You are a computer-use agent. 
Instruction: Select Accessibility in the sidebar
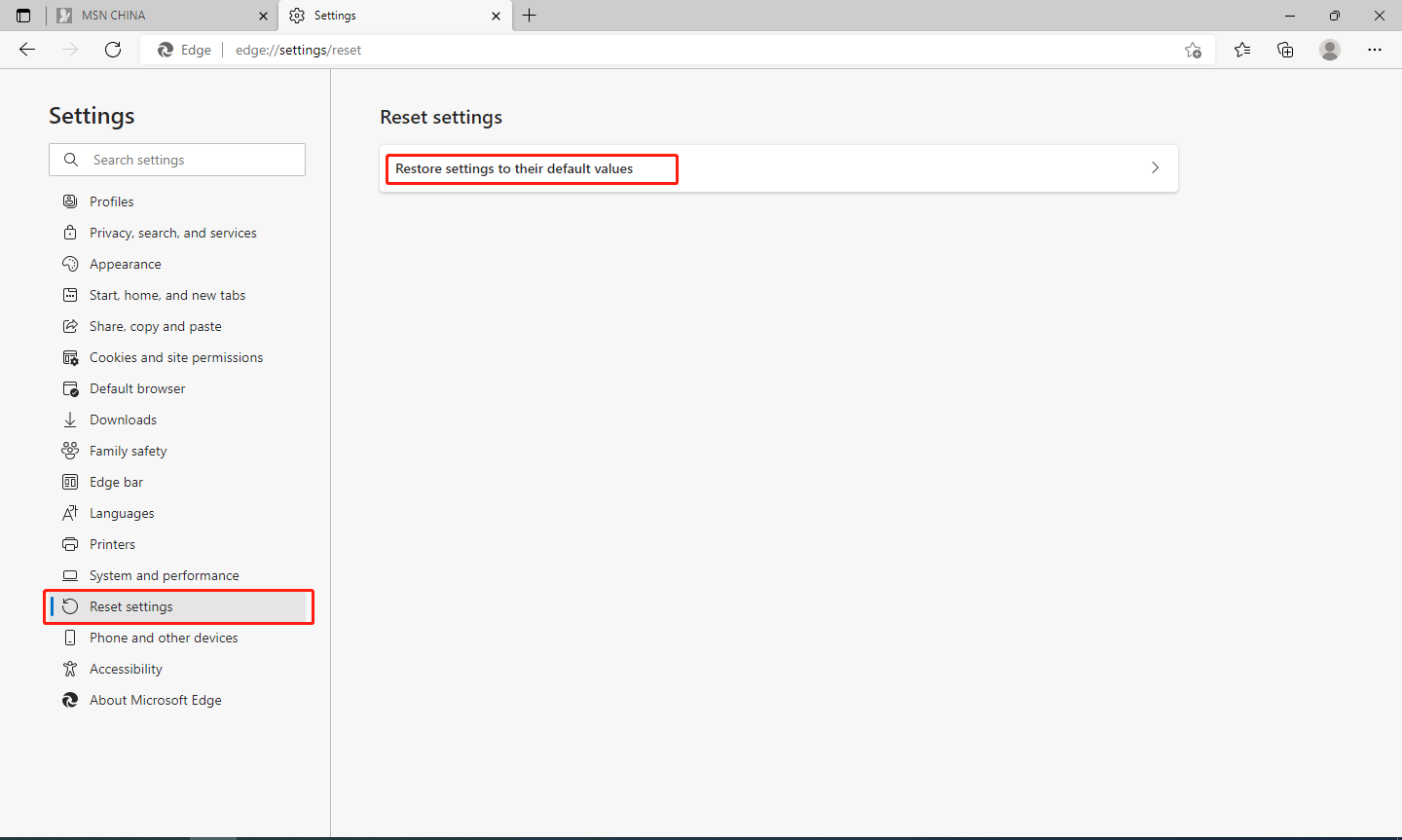(125, 668)
